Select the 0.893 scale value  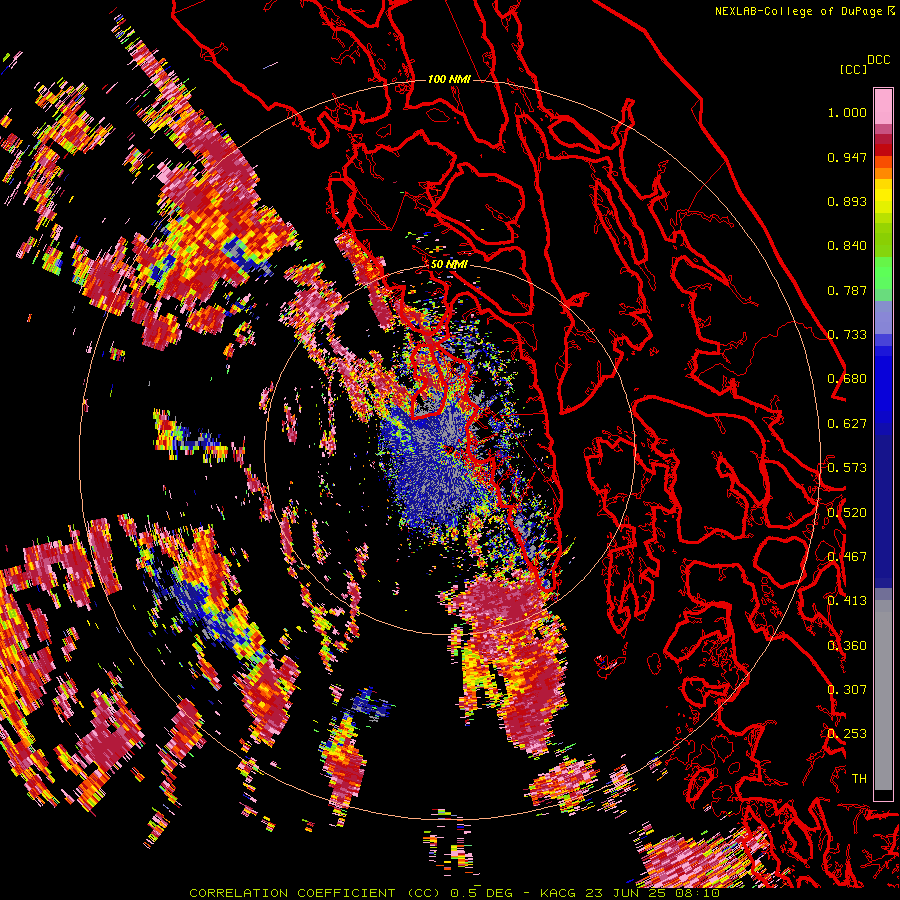[847, 201]
